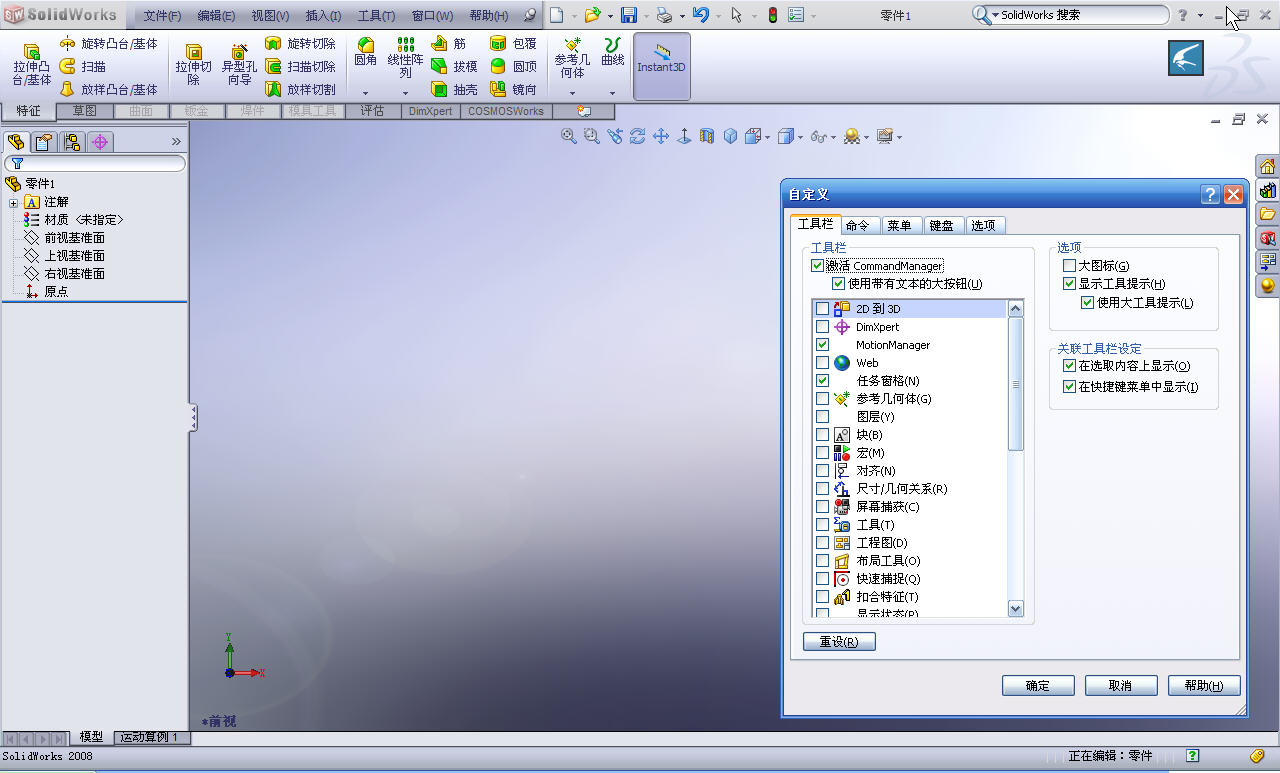Select the 旋转切除 revolved cut tool
Screen dimensions: 1280x773
(x=300, y=44)
